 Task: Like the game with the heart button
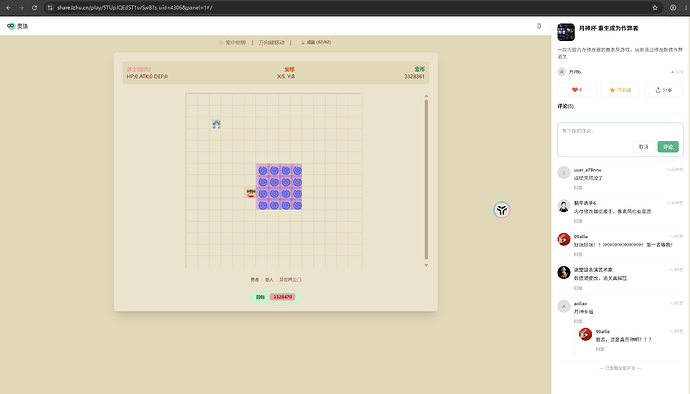point(576,90)
